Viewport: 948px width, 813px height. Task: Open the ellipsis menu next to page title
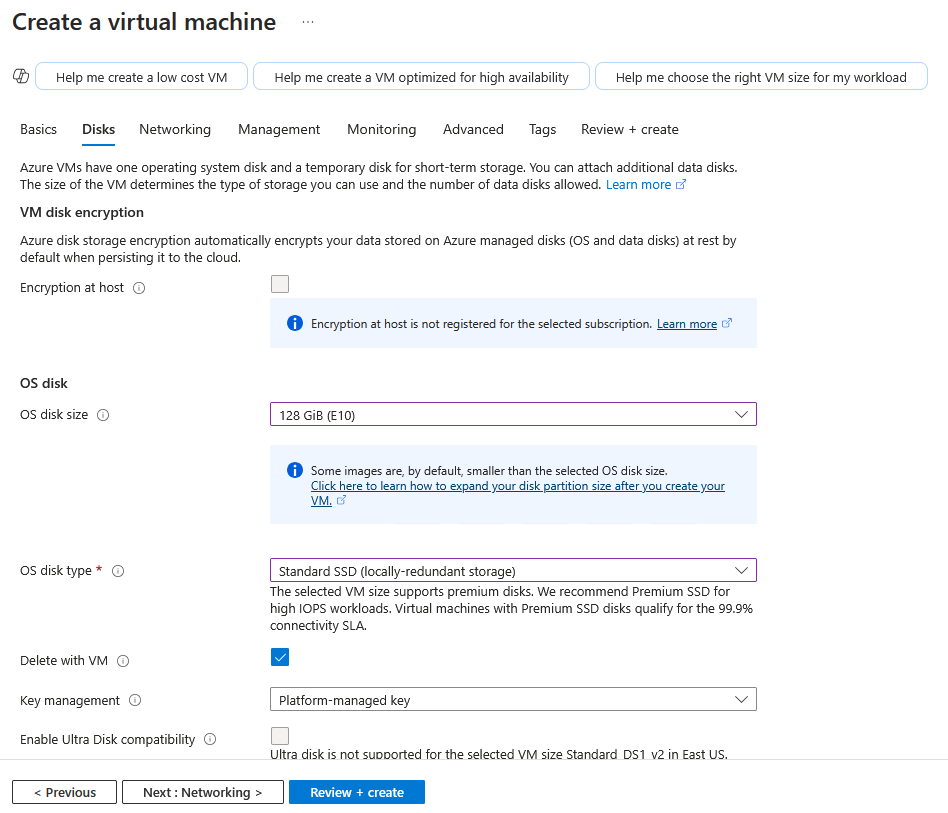pos(307,22)
